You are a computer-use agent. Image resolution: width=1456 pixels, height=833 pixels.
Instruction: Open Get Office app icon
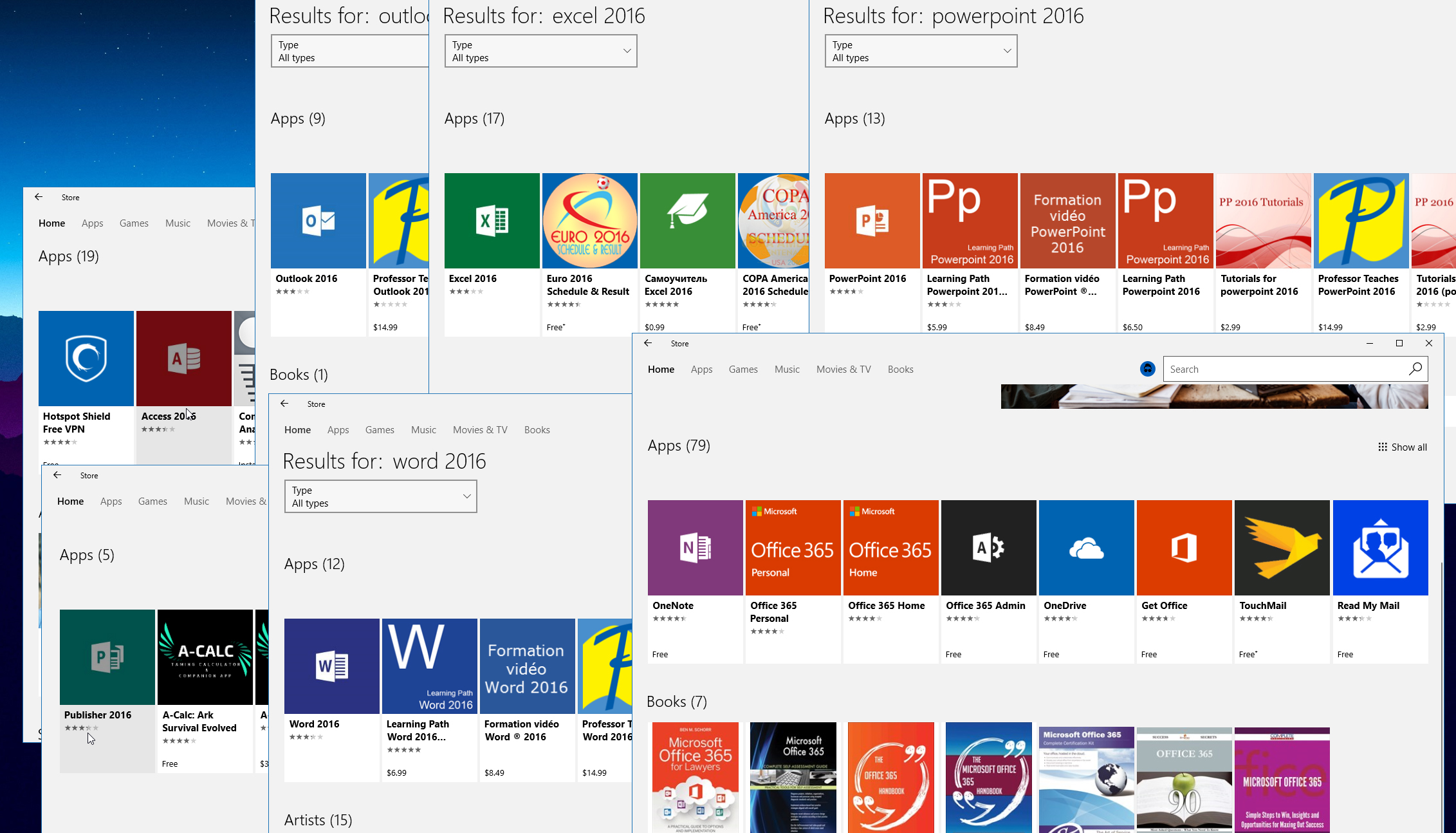click(x=1183, y=548)
